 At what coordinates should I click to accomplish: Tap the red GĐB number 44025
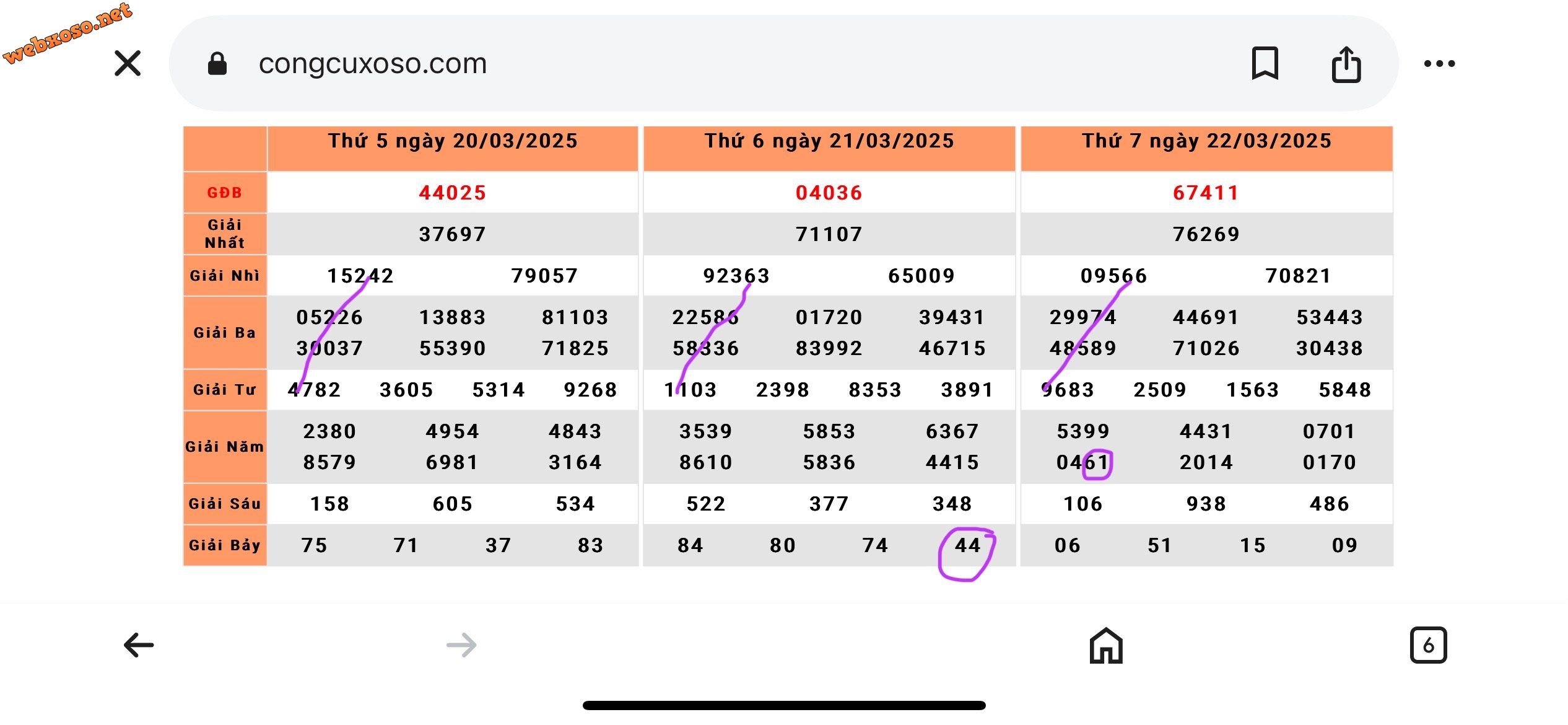[453, 193]
